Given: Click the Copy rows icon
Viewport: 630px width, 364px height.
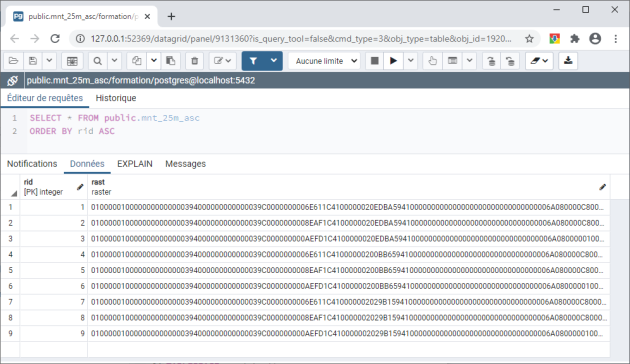Looking at the screenshot, I should coord(137,61).
